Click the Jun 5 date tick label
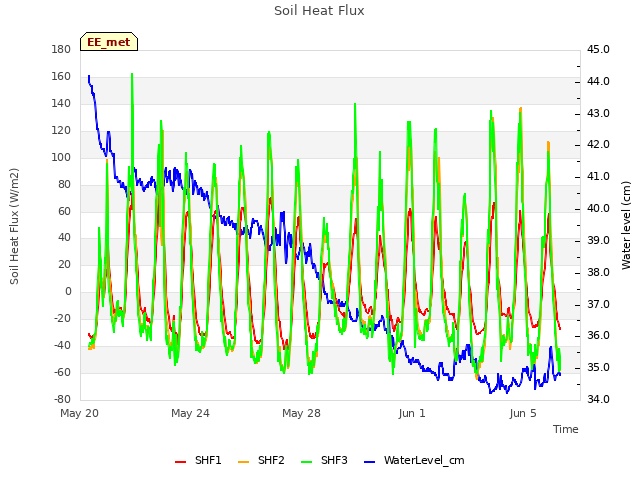 pyautogui.click(x=523, y=413)
